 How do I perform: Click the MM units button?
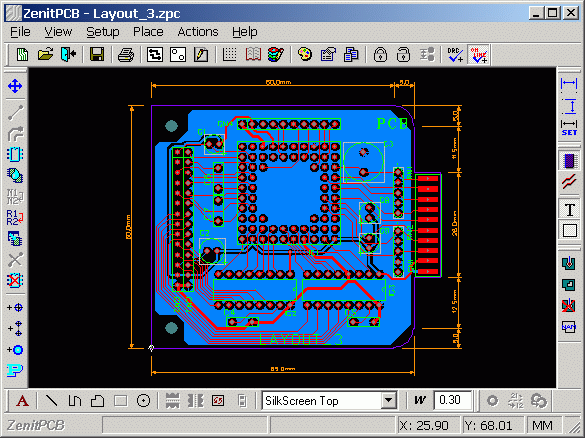(x=542, y=425)
